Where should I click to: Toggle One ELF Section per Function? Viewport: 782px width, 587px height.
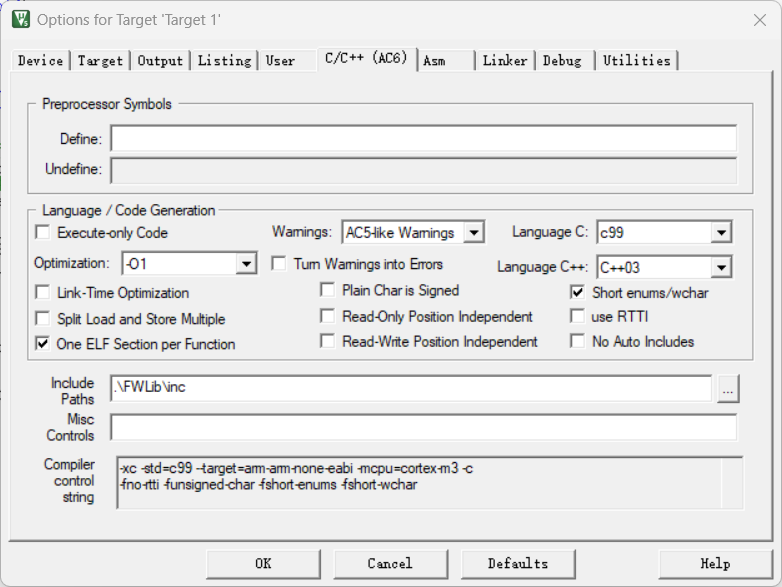tap(43, 344)
